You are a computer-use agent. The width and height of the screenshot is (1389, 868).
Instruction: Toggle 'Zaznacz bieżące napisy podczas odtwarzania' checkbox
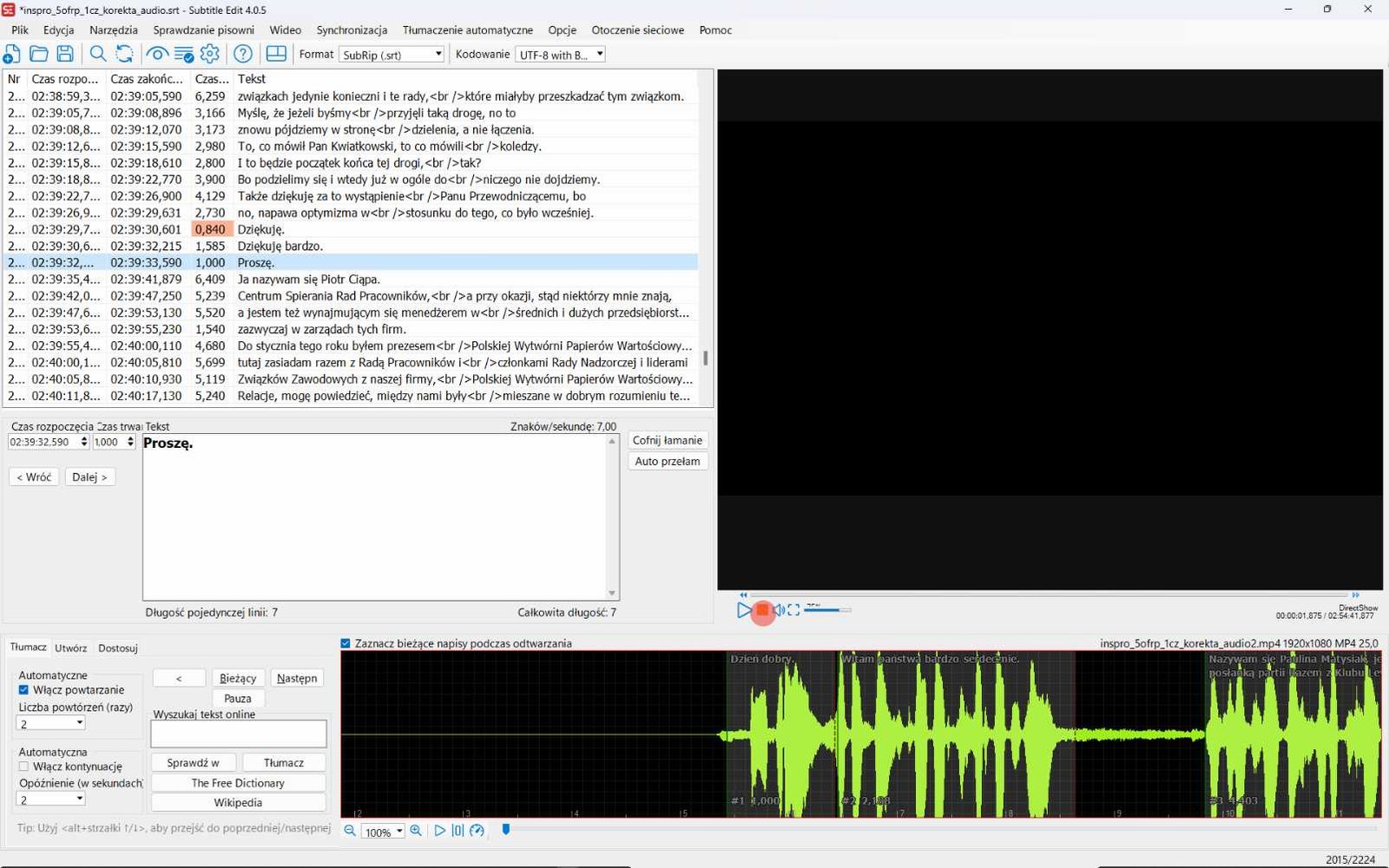pyautogui.click(x=346, y=643)
